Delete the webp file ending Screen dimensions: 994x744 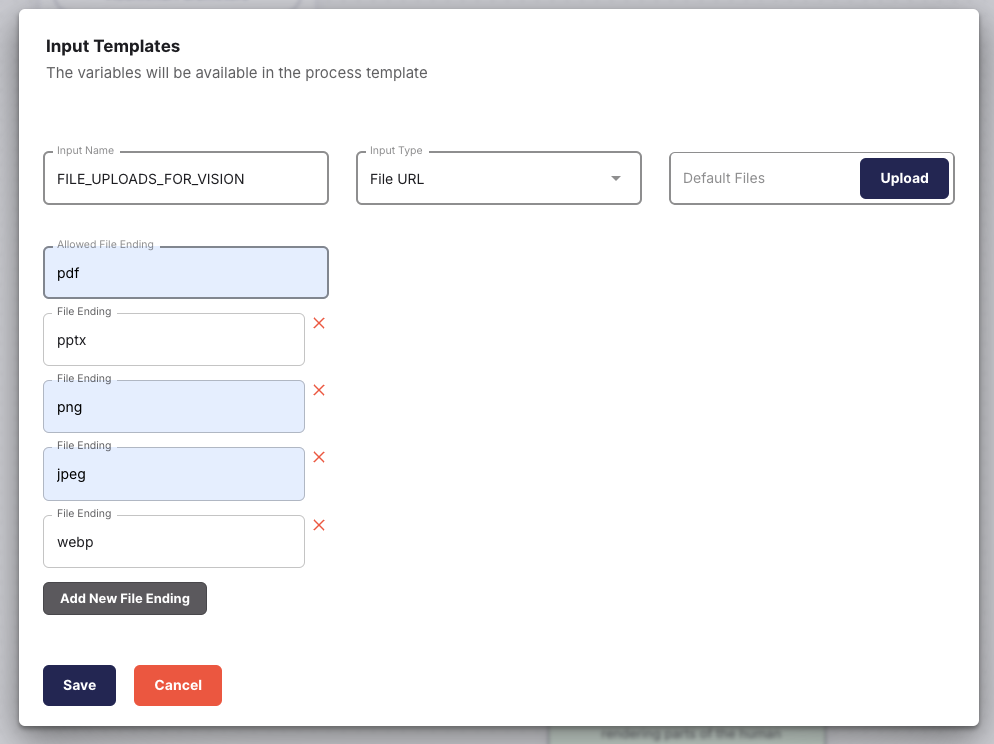coord(319,525)
